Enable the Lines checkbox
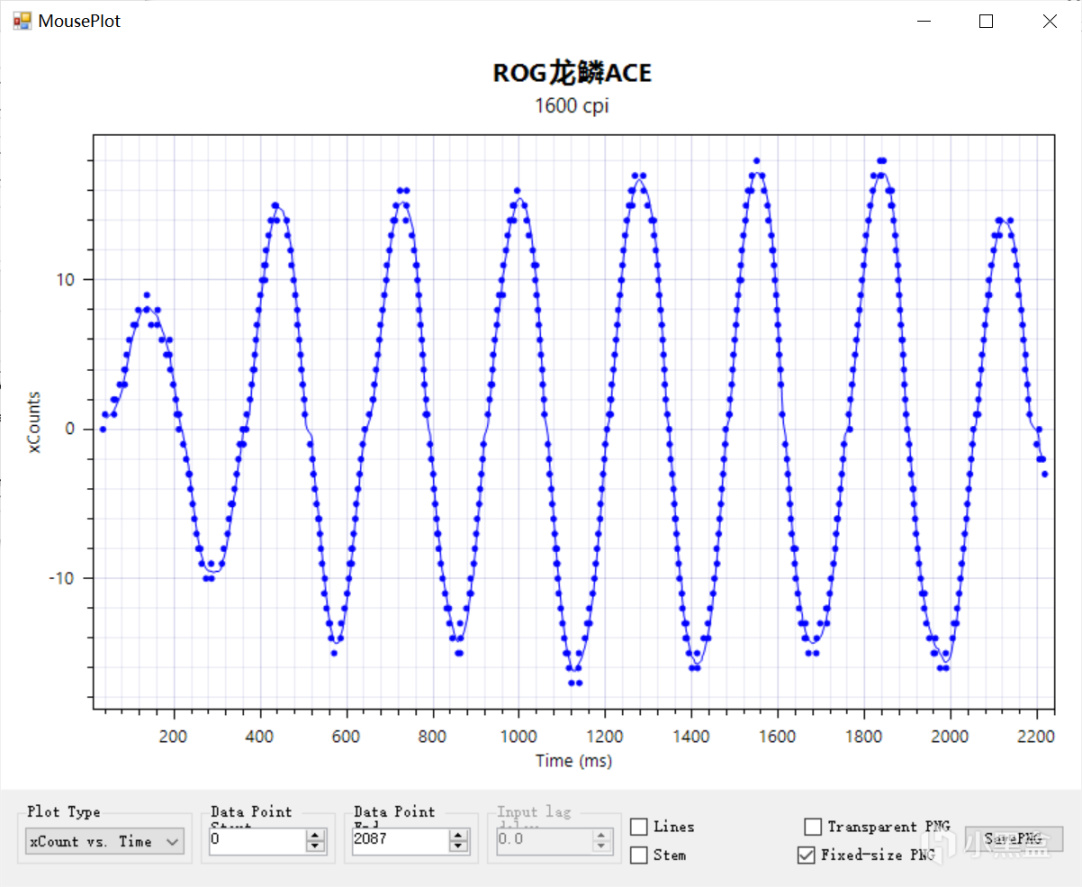Image resolution: width=1082 pixels, height=887 pixels. click(x=639, y=826)
